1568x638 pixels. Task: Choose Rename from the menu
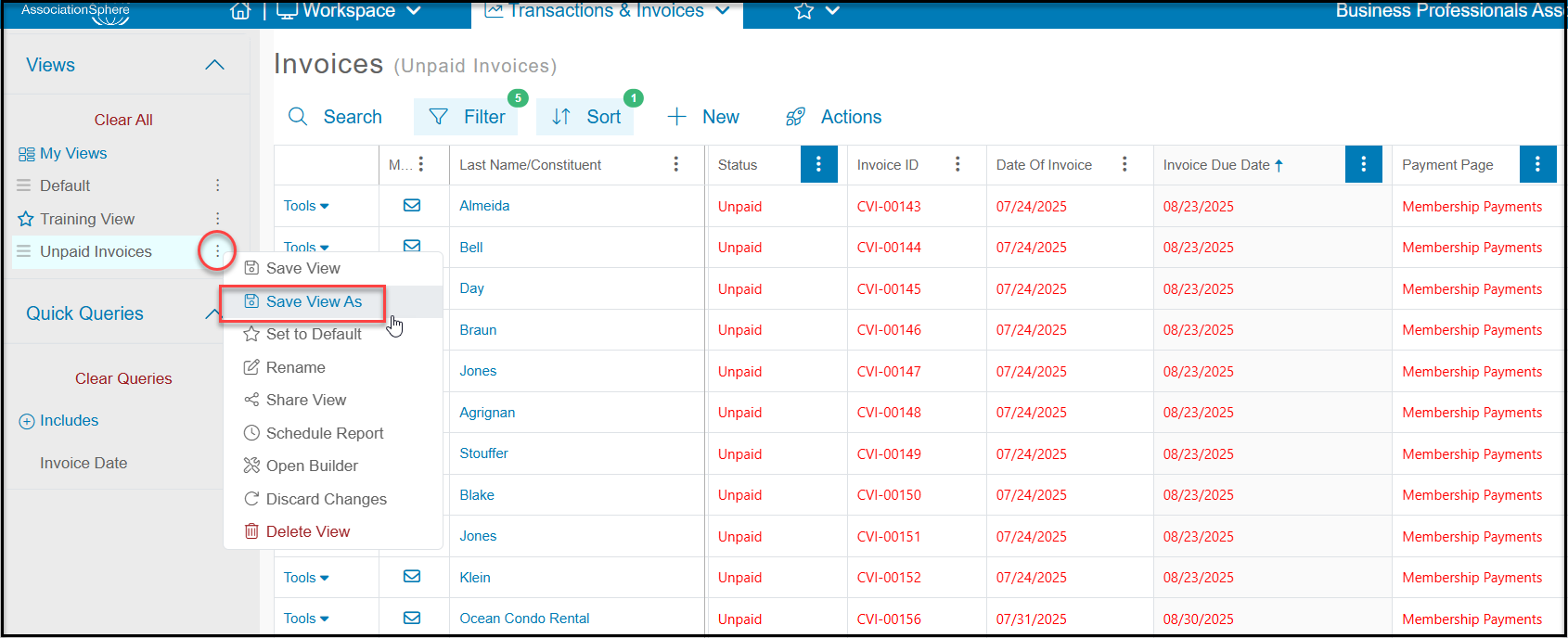[x=295, y=367]
